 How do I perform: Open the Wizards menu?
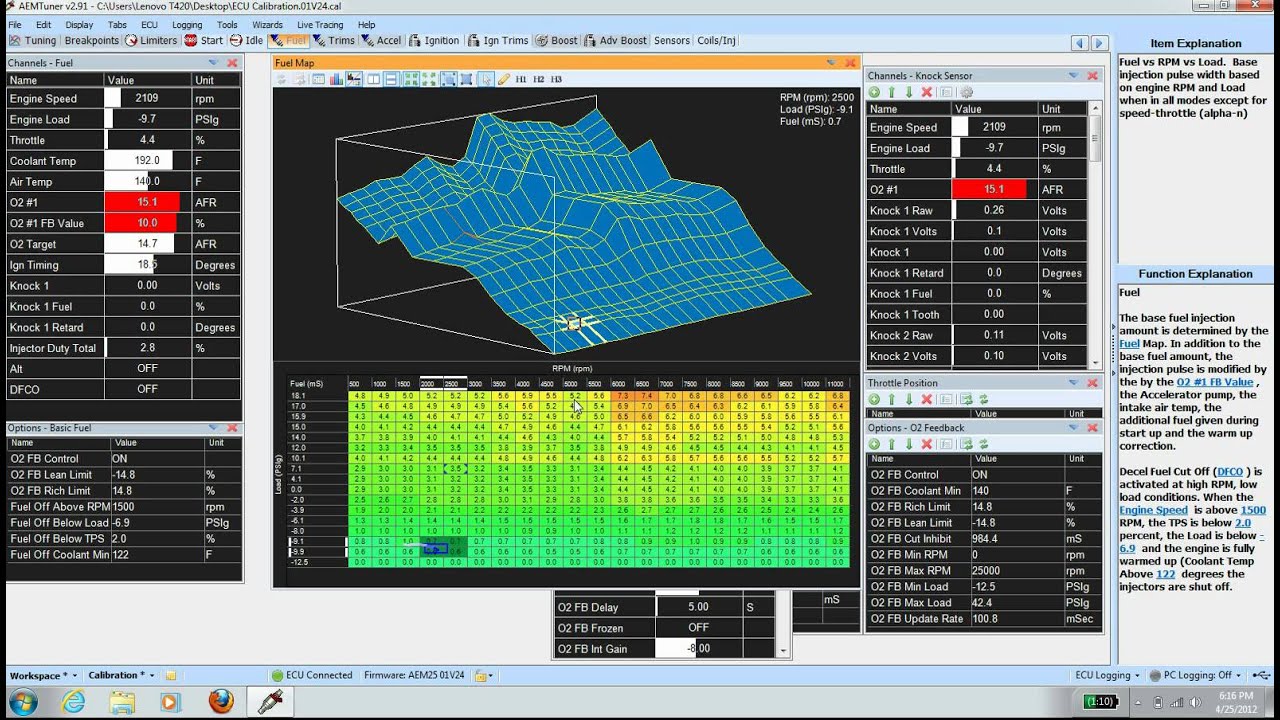[267, 25]
